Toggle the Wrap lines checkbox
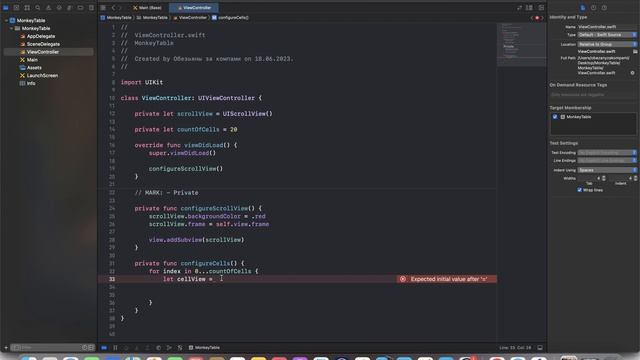The height and width of the screenshot is (360, 640). [580, 190]
